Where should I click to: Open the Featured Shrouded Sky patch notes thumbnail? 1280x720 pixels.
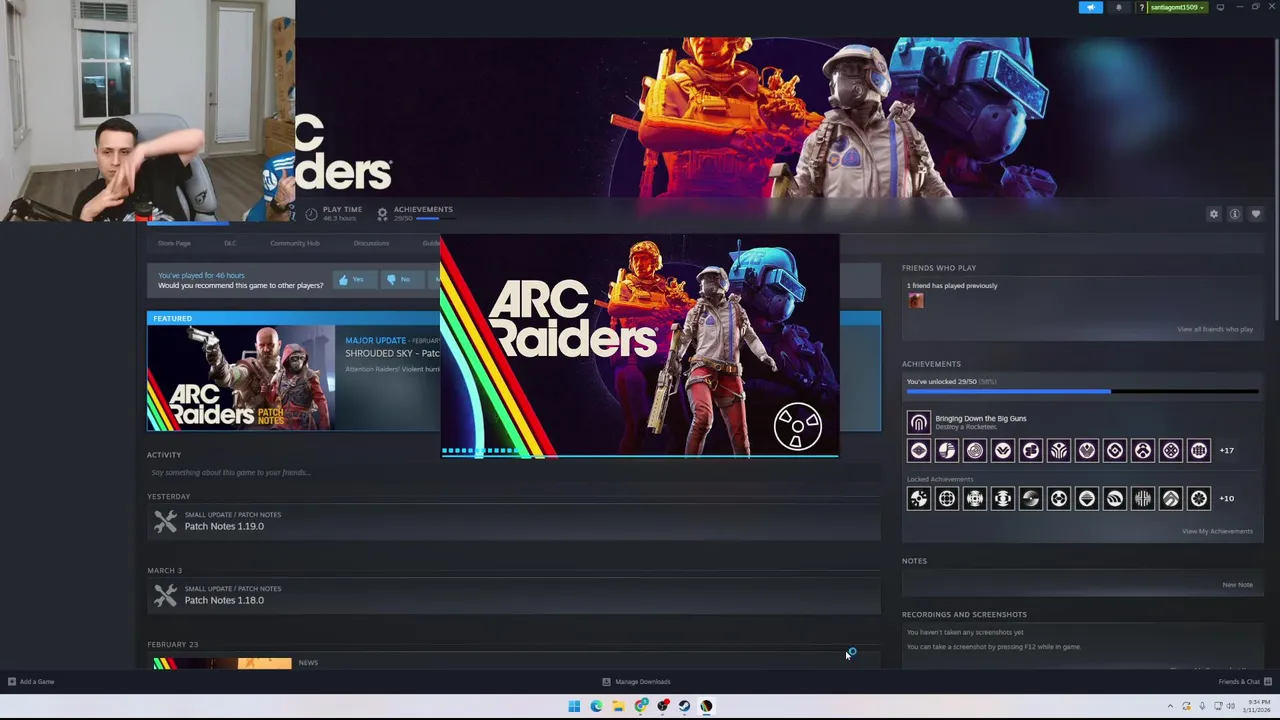(x=241, y=378)
